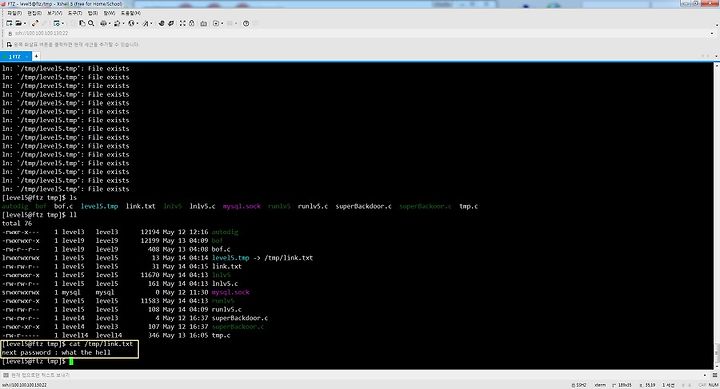The height and width of the screenshot is (389, 720).
Task: Click the Lock screen padlock icon
Action: (191, 23)
